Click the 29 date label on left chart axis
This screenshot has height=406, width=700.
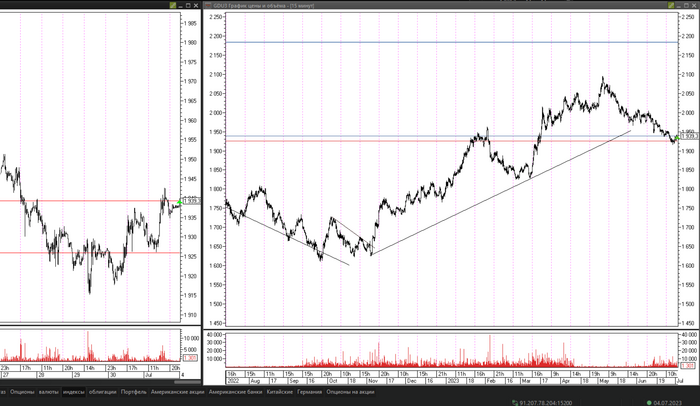pyautogui.click(x=77, y=375)
